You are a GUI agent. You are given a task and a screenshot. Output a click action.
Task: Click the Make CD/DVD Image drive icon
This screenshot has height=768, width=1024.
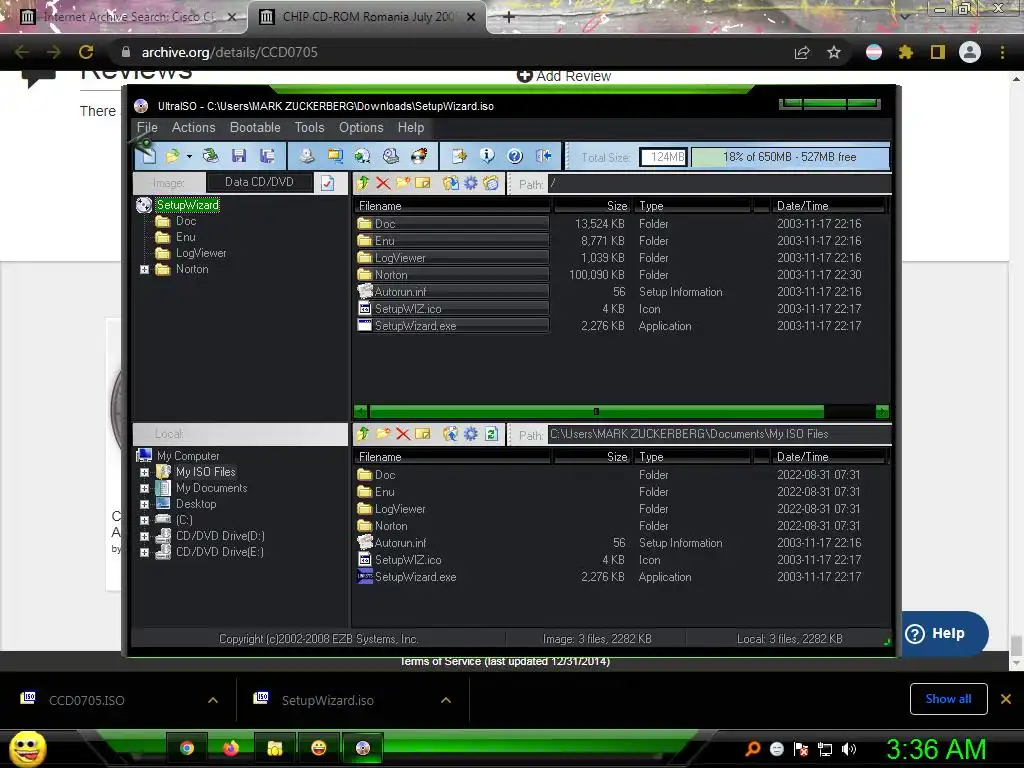[x=307, y=155]
